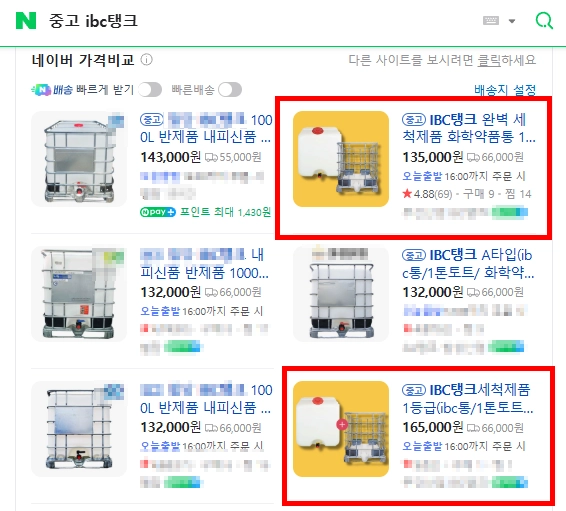566x511 pixels.
Task: Click the info icon beside 네이버 가격비교
Action: click(146, 60)
